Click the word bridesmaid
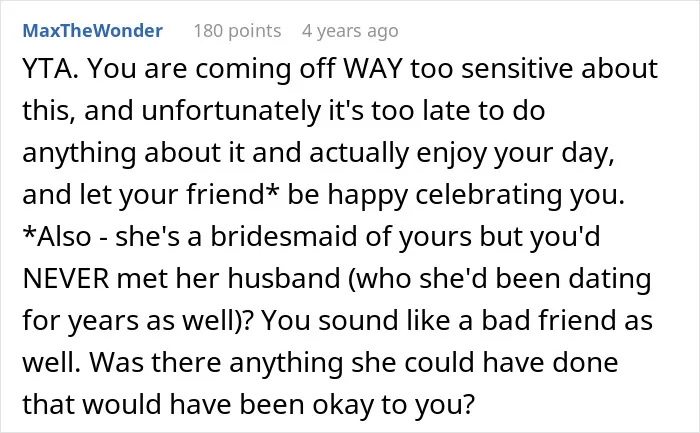This screenshot has width=700, height=433. [x=284, y=237]
